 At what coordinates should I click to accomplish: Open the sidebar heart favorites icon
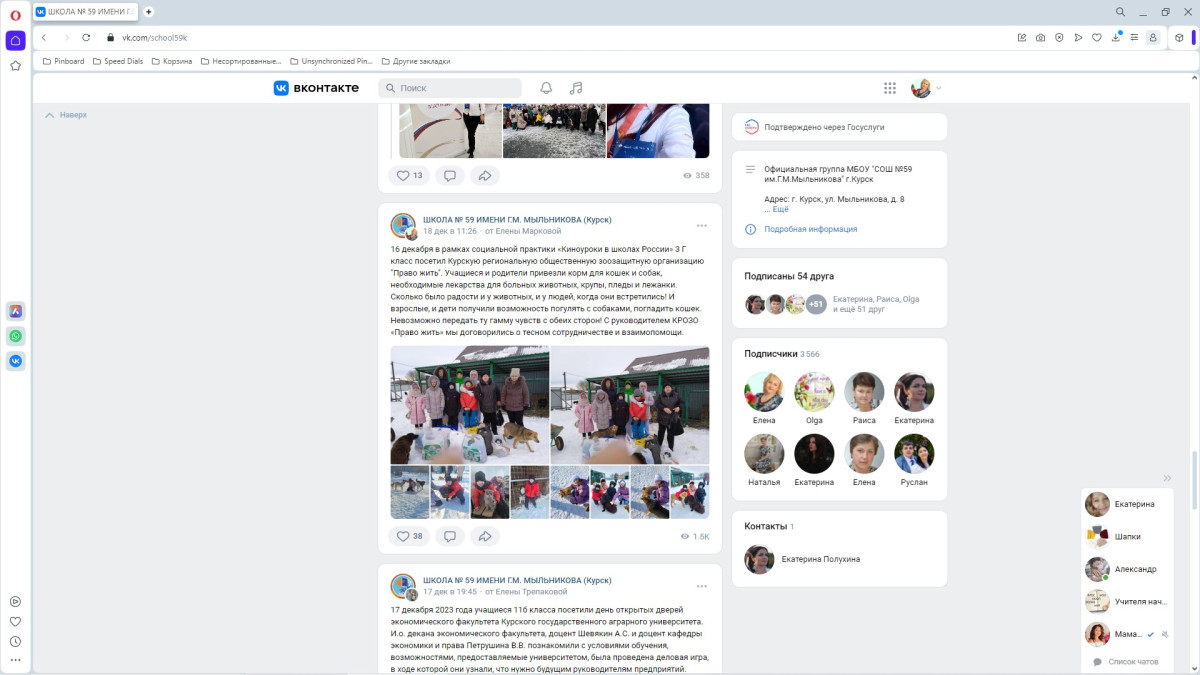[x=15, y=621]
